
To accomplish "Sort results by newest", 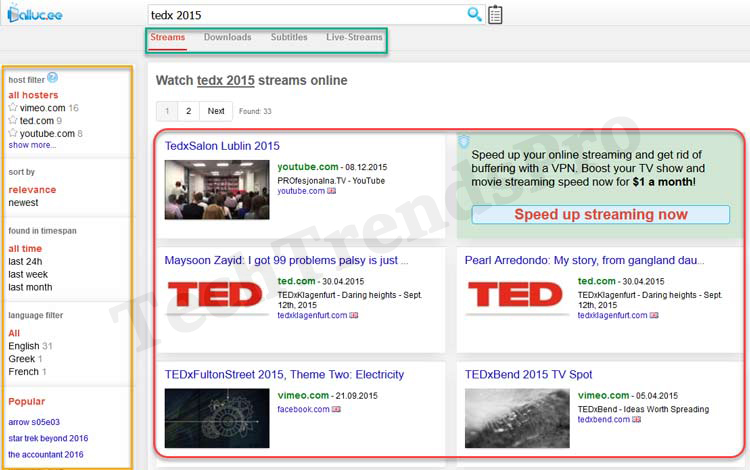I will pyautogui.click(x=23, y=203).
